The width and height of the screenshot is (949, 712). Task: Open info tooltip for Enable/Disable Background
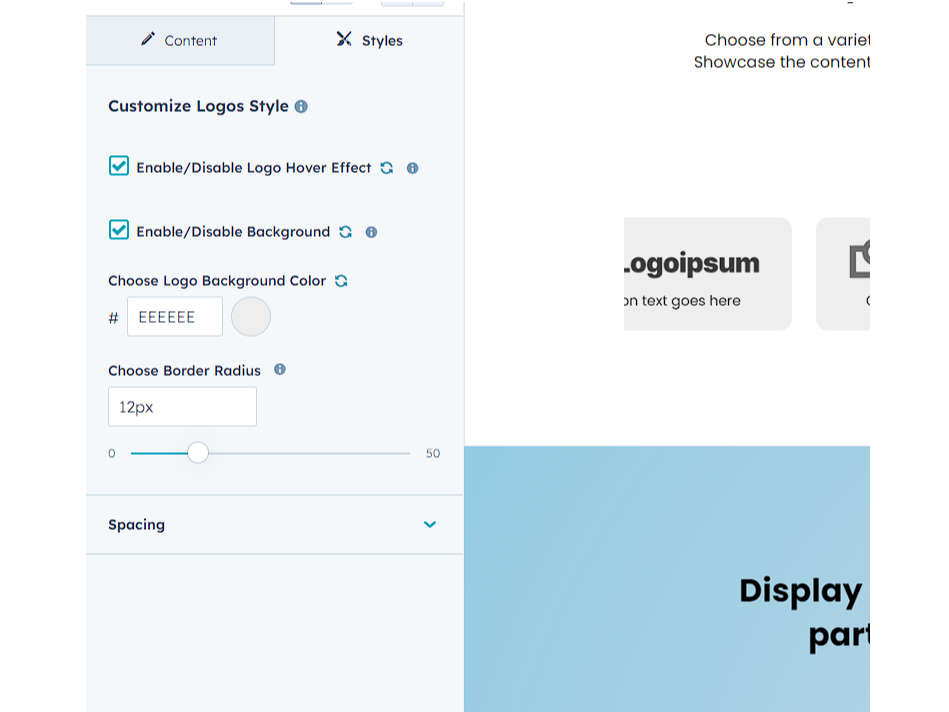[x=371, y=231]
